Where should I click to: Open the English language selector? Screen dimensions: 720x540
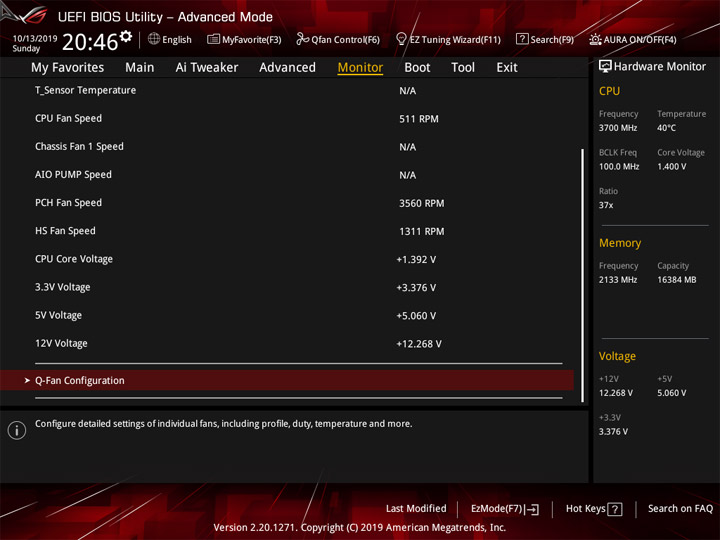(x=177, y=39)
